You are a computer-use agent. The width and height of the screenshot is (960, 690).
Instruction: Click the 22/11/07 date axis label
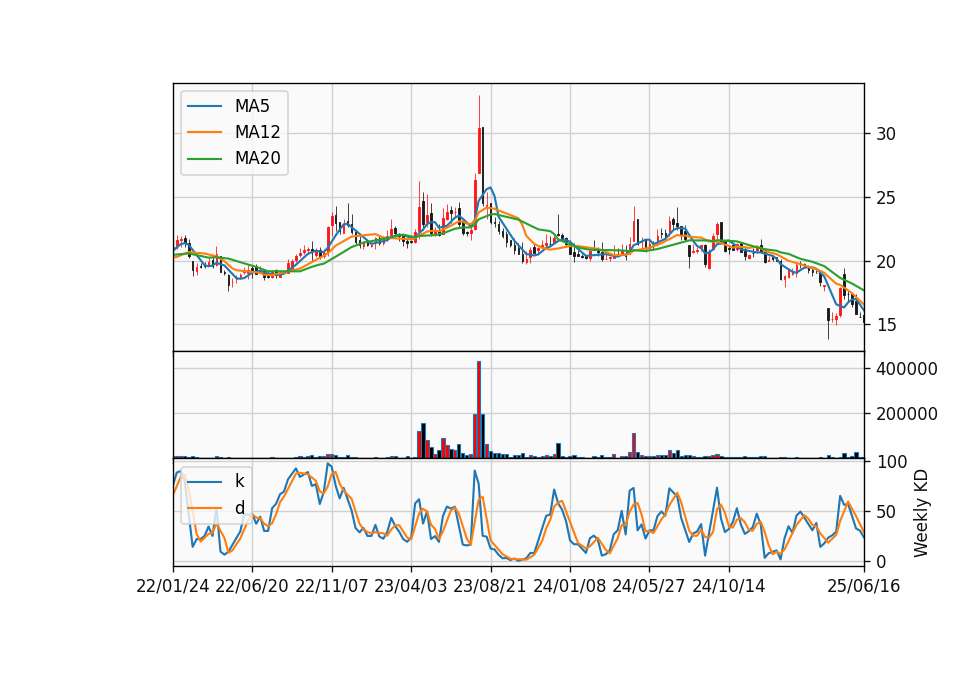pos(332,586)
